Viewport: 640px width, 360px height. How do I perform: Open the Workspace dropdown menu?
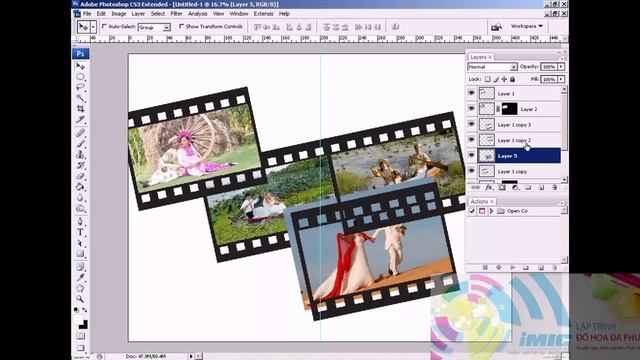527,26
